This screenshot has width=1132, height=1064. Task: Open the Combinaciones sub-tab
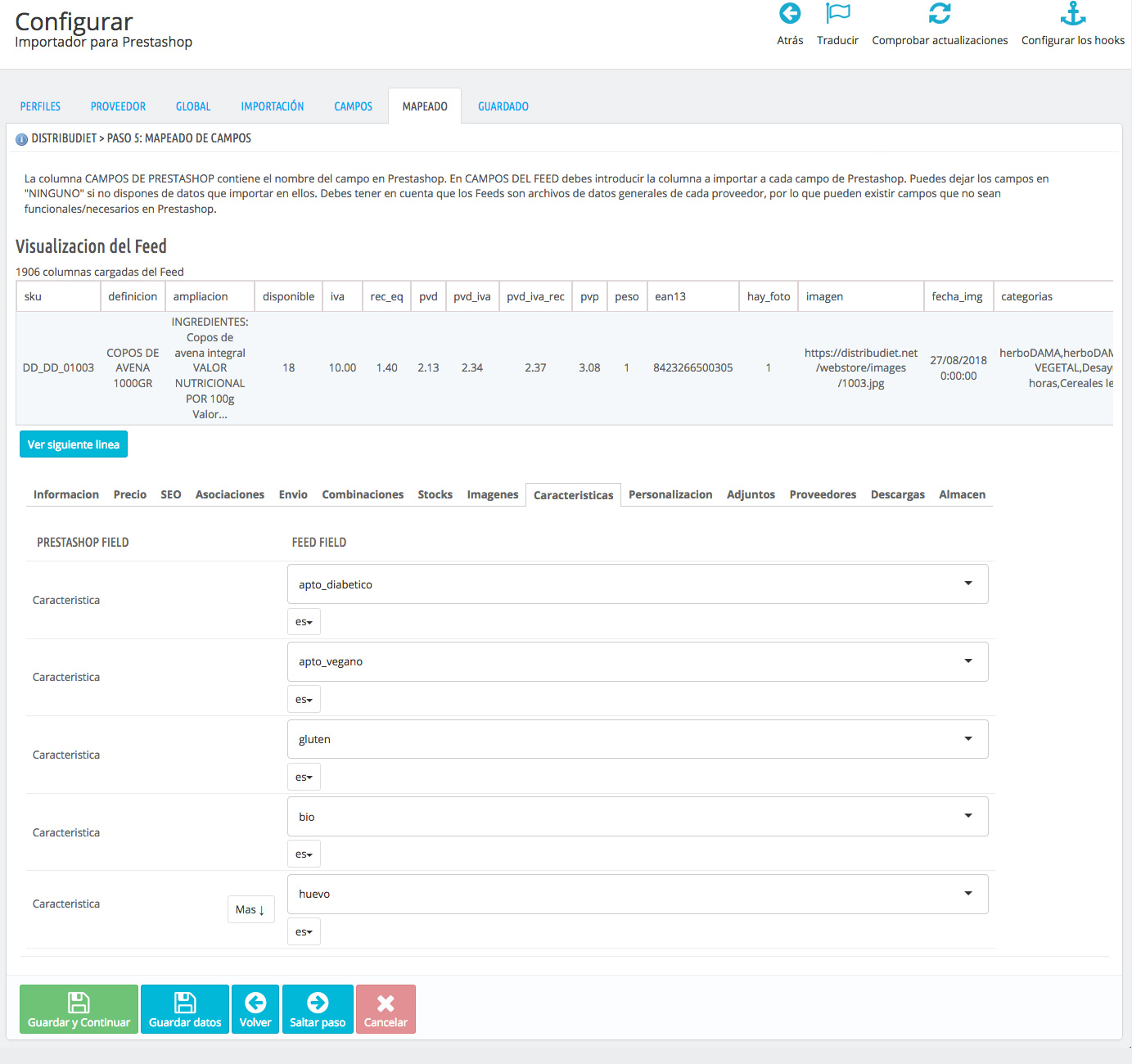tap(363, 494)
